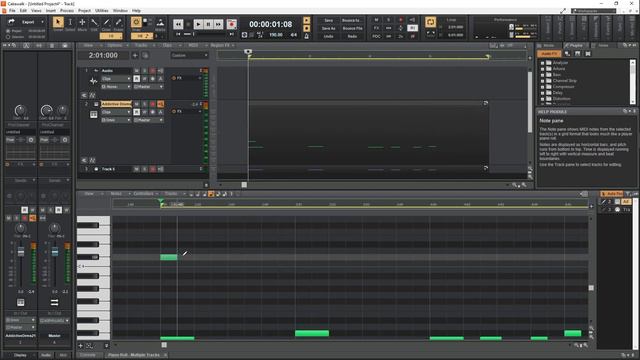The image size is (640, 360).
Task: Click the add track plus button
Action: pyautogui.click(x=135, y=55)
